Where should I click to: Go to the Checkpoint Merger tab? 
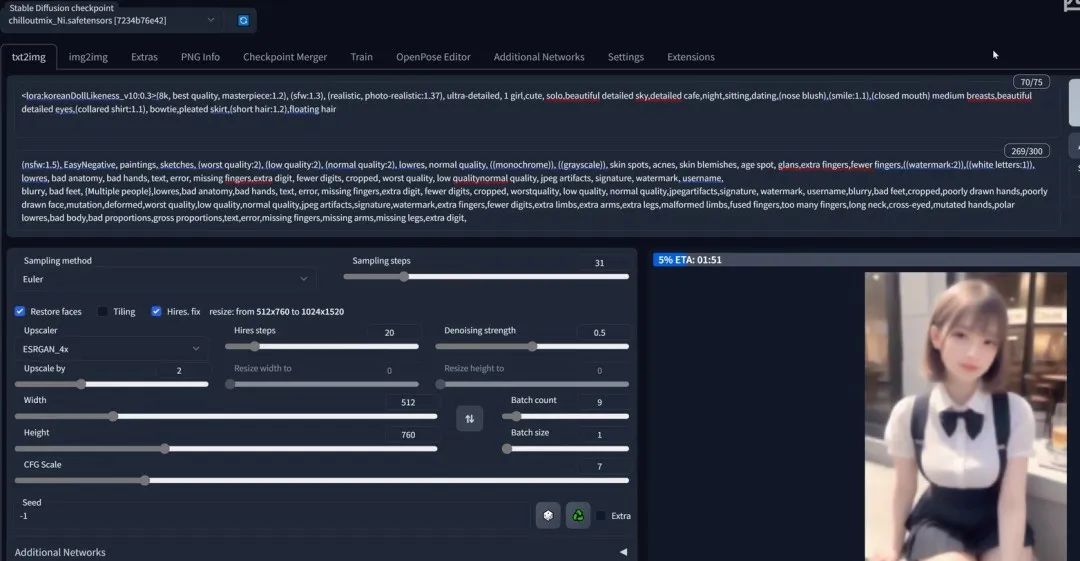[285, 57]
